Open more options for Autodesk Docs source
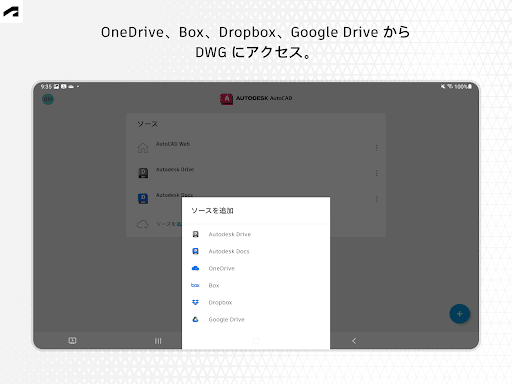Screen dimensions: 512x384 tap(377, 199)
